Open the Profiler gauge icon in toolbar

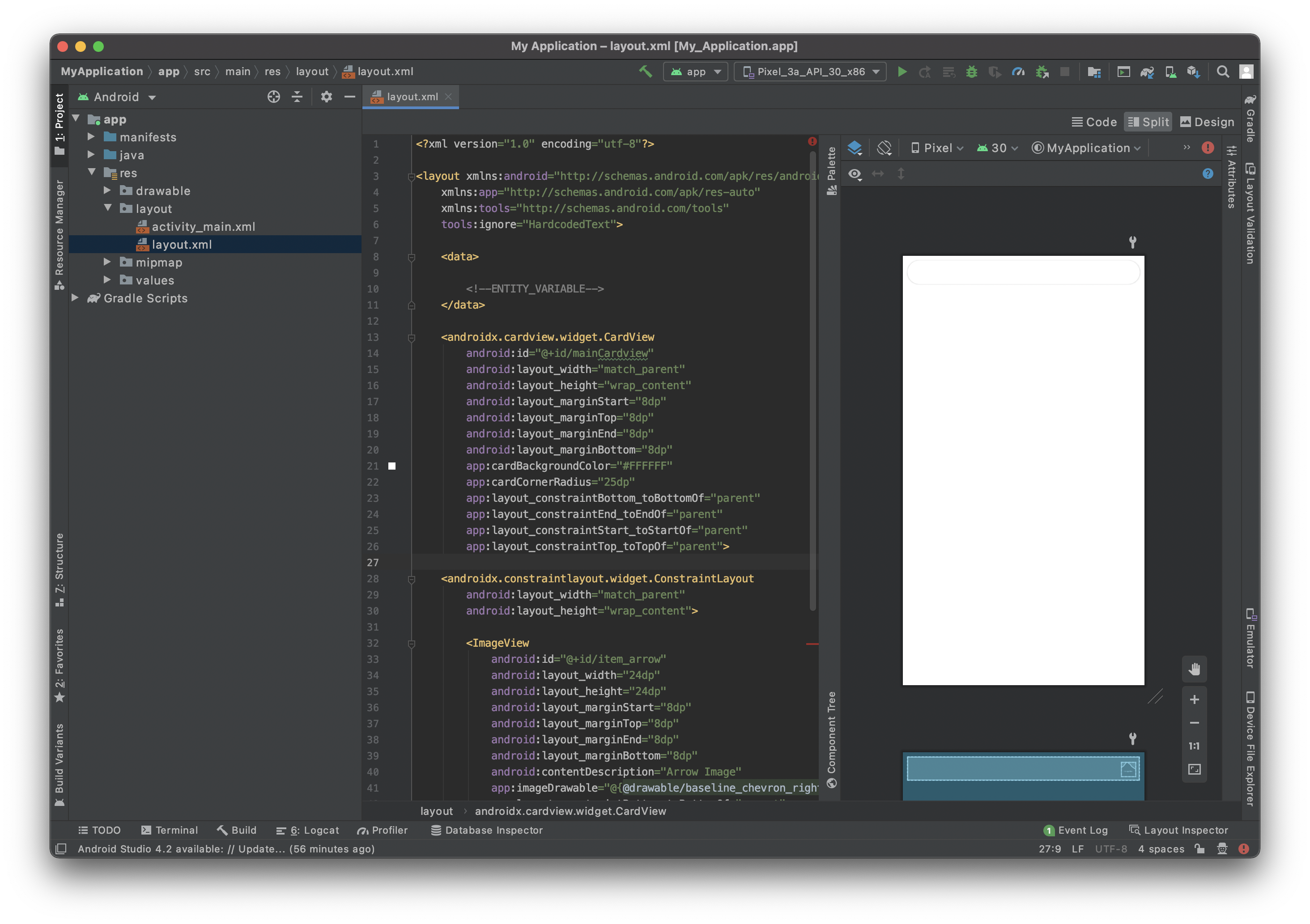tap(1018, 72)
